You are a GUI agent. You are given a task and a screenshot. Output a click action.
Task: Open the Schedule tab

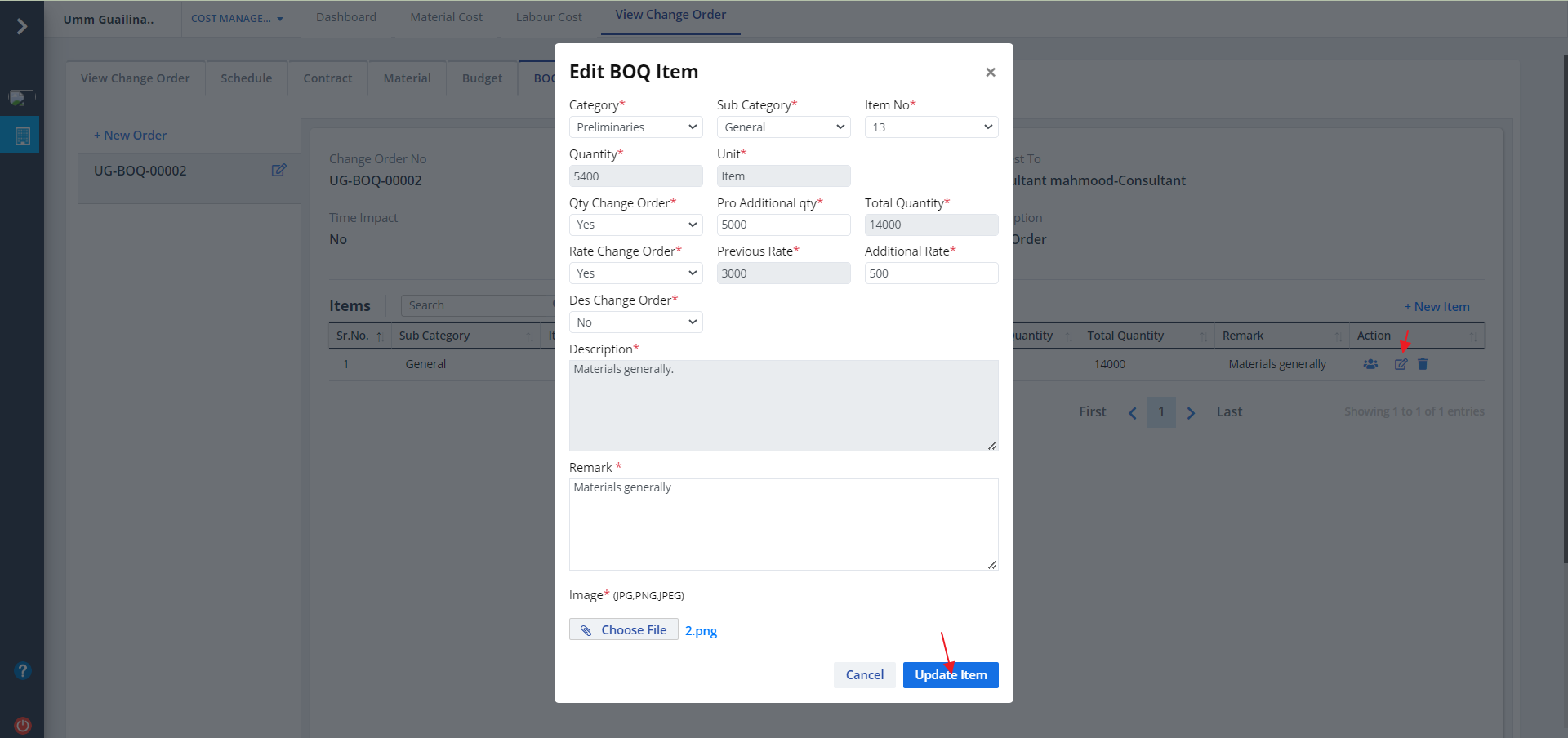(246, 78)
